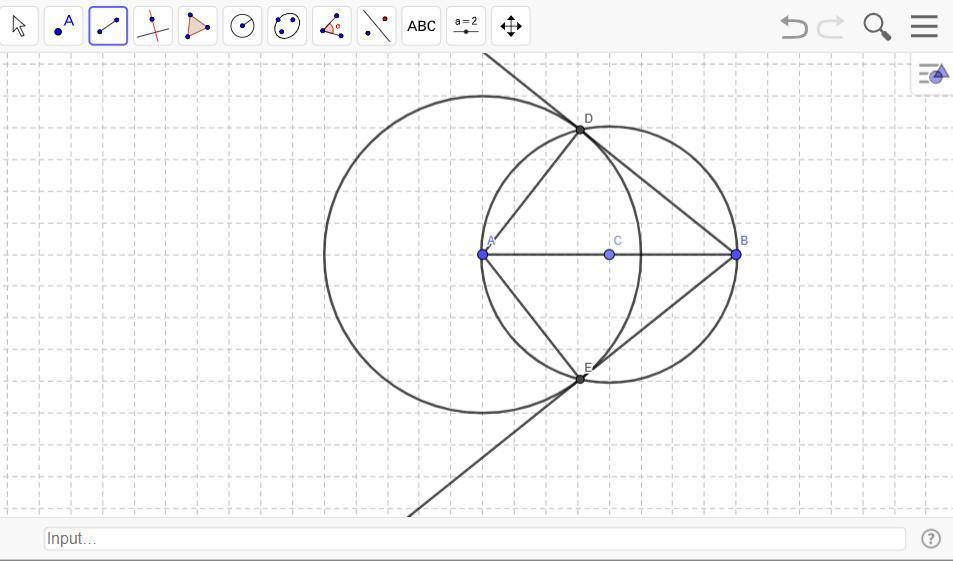Image resolution: width=953 pixels, height=561 pixels.
Task: Select the ABC Text tool
Action: (422, 26)
